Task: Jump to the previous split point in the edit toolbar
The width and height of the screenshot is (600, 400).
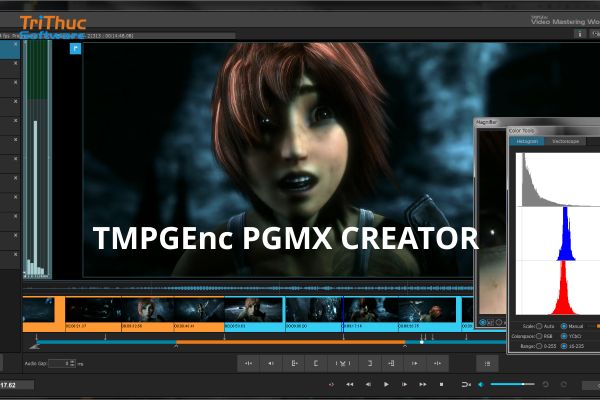Action: pyautogui.click(x=248, y=363)
